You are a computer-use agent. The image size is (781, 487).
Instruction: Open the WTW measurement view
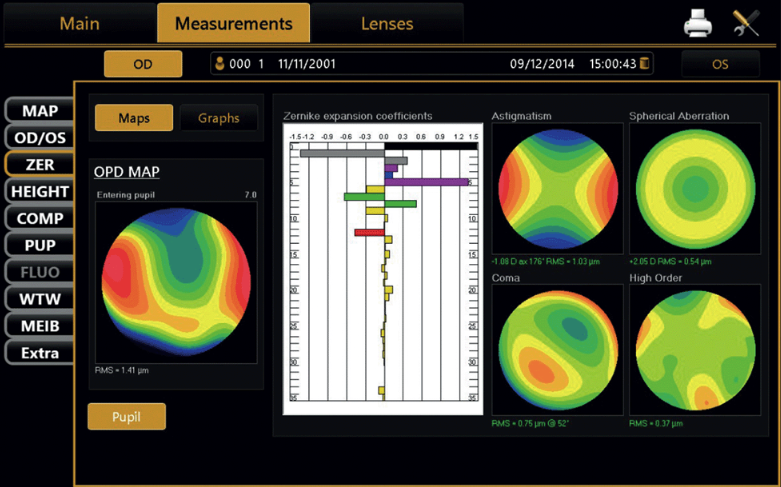[40, 298]
